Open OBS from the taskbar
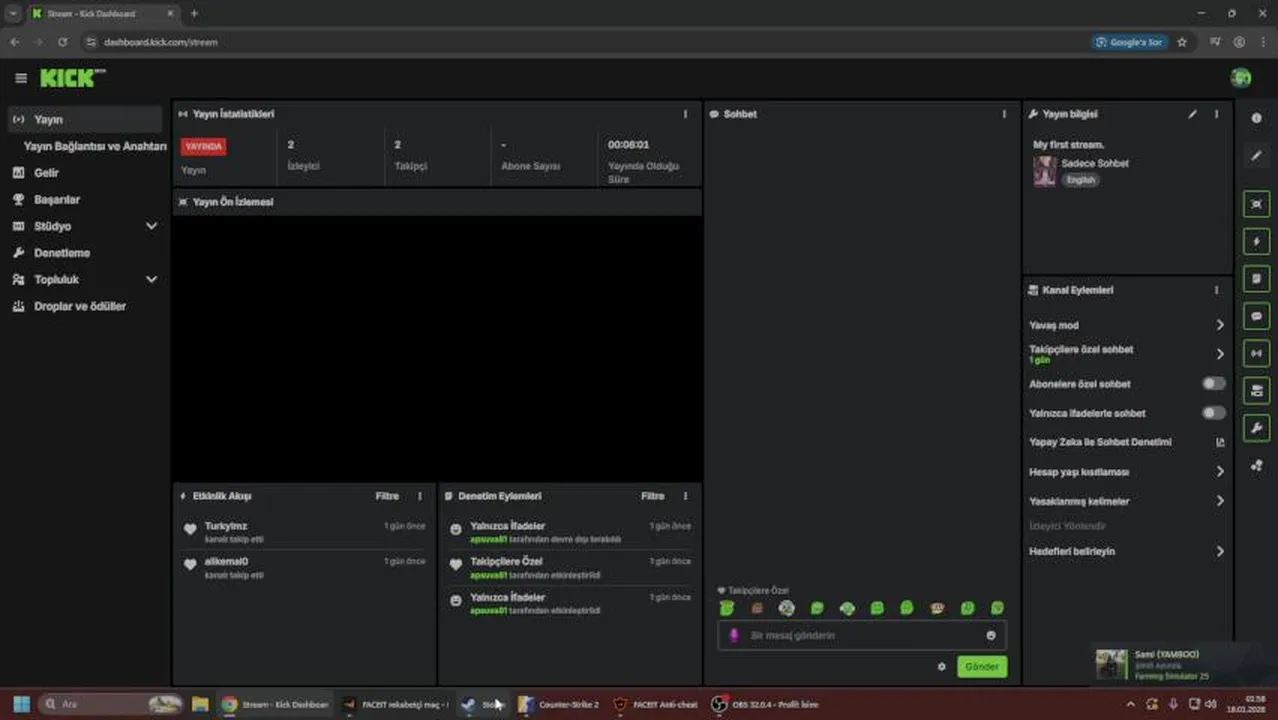Viewport: 1278px width, 720px height. pos(765,704)
